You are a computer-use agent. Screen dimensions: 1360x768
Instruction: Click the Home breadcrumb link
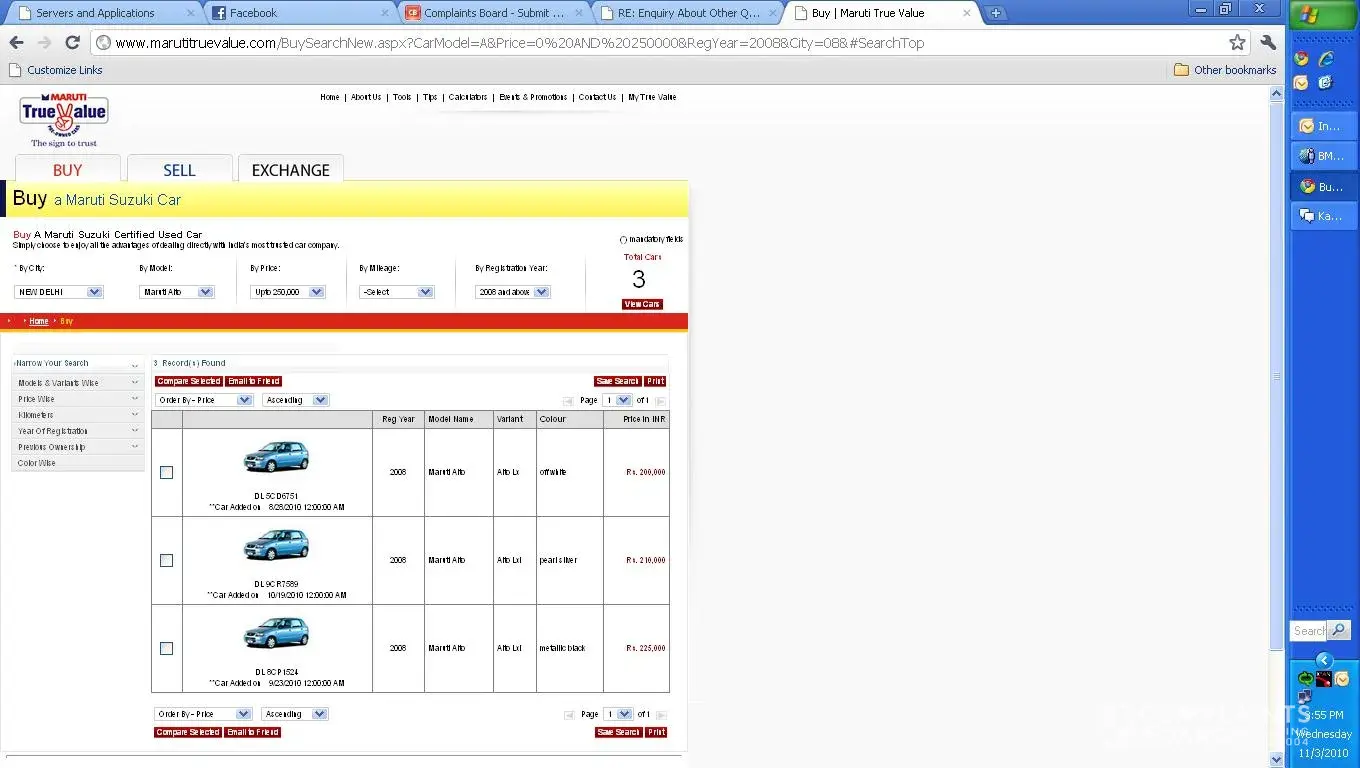(x=38, y=321)
